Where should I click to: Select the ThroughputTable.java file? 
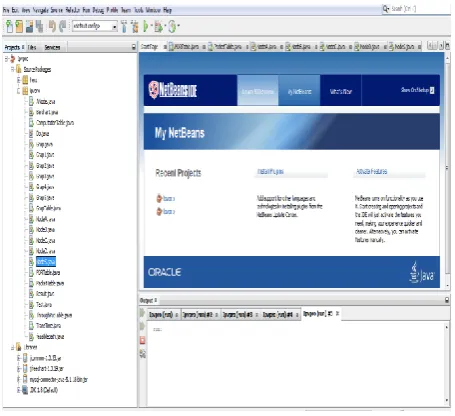pos(54,315)
